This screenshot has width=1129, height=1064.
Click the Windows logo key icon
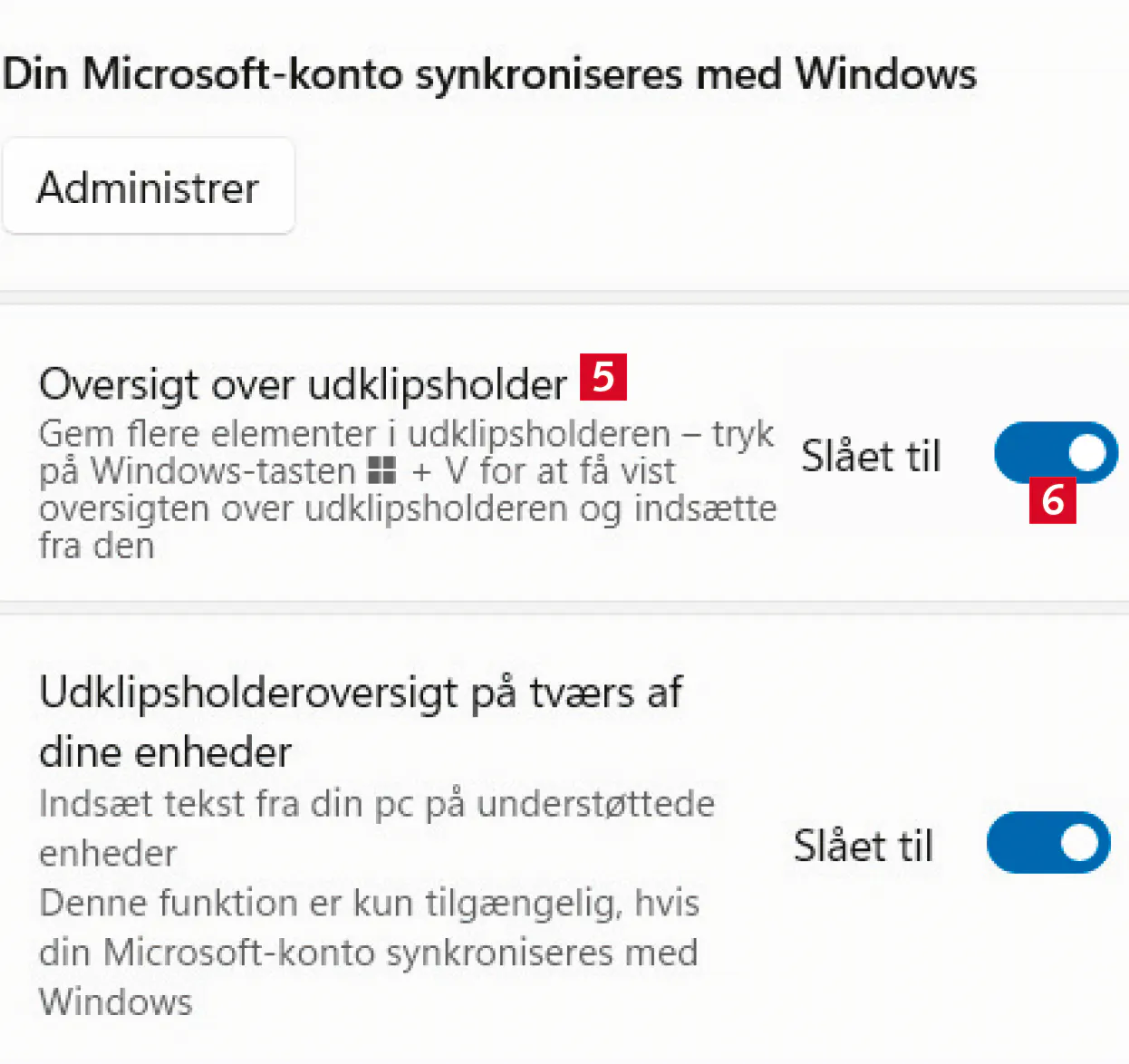point(382,470)
